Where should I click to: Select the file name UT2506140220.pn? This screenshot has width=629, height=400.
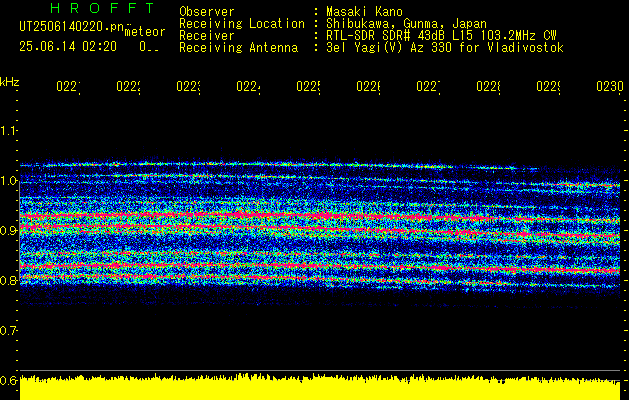point(71,27)
